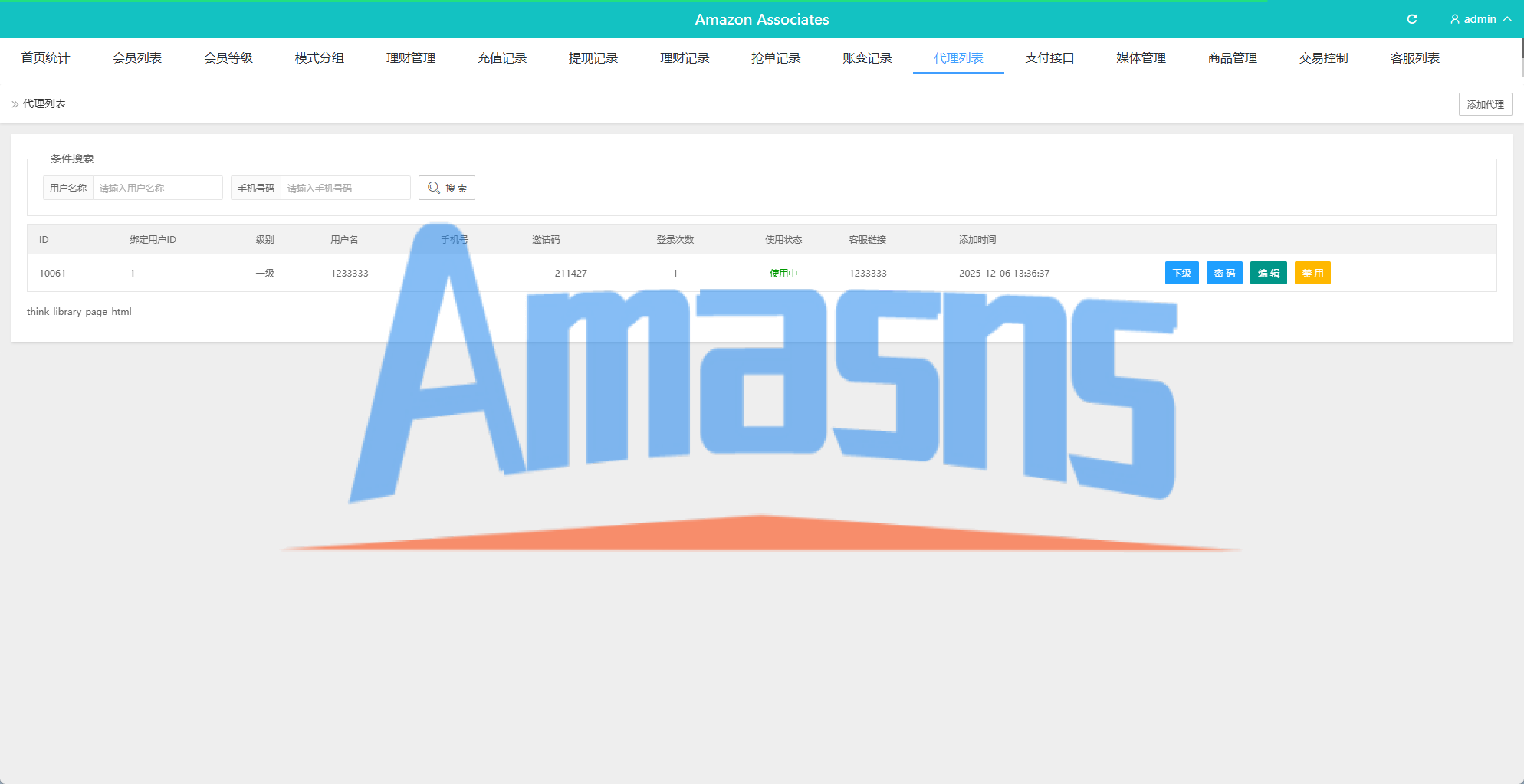
Task: Select the active 代理列表 tab
Action: pos(958,58)
